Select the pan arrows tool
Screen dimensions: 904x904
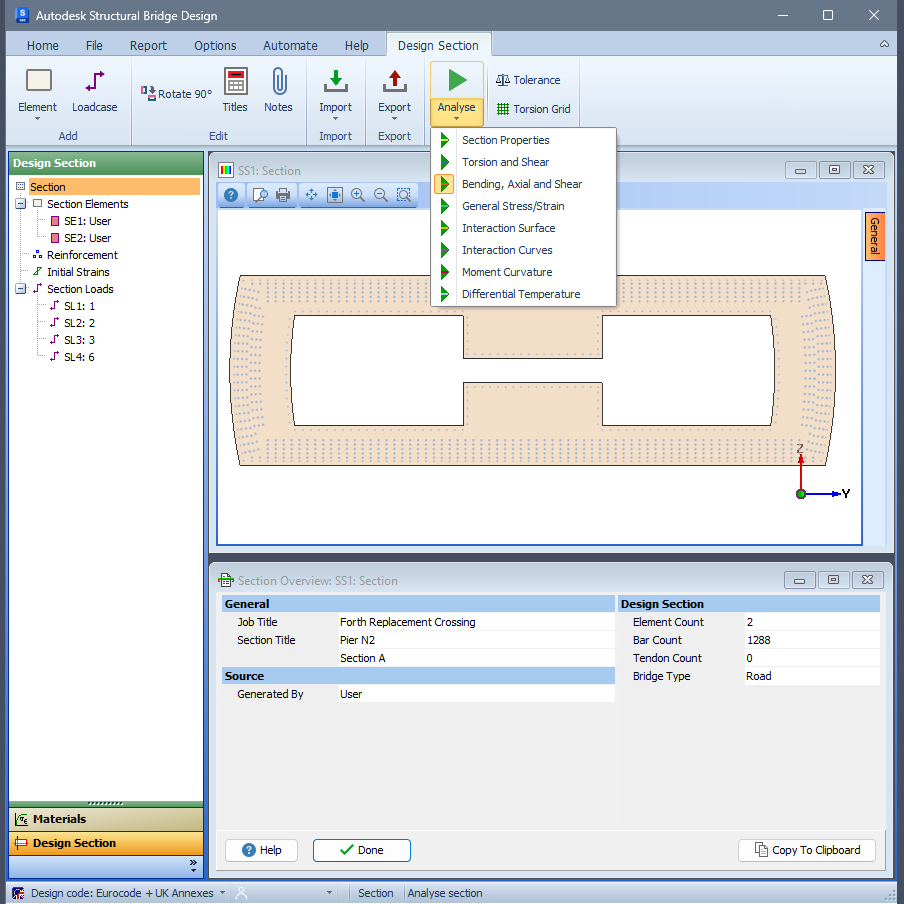click(311, 195)
